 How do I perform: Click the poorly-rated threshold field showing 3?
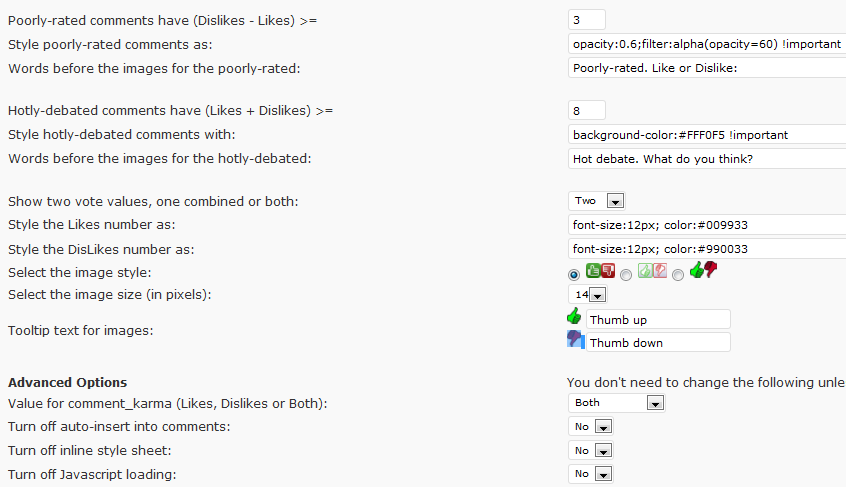coord(586,20)
